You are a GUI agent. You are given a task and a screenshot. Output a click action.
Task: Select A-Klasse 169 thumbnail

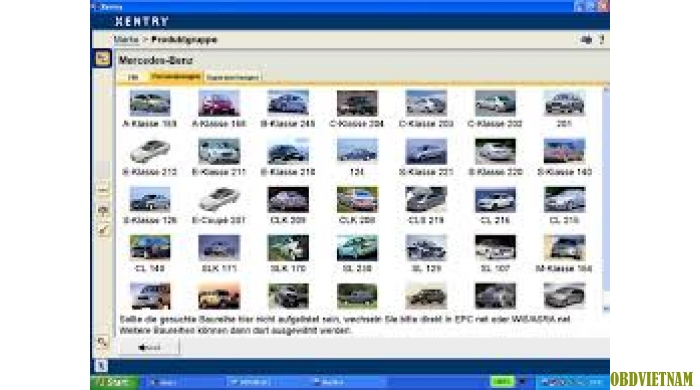(150, 103)
